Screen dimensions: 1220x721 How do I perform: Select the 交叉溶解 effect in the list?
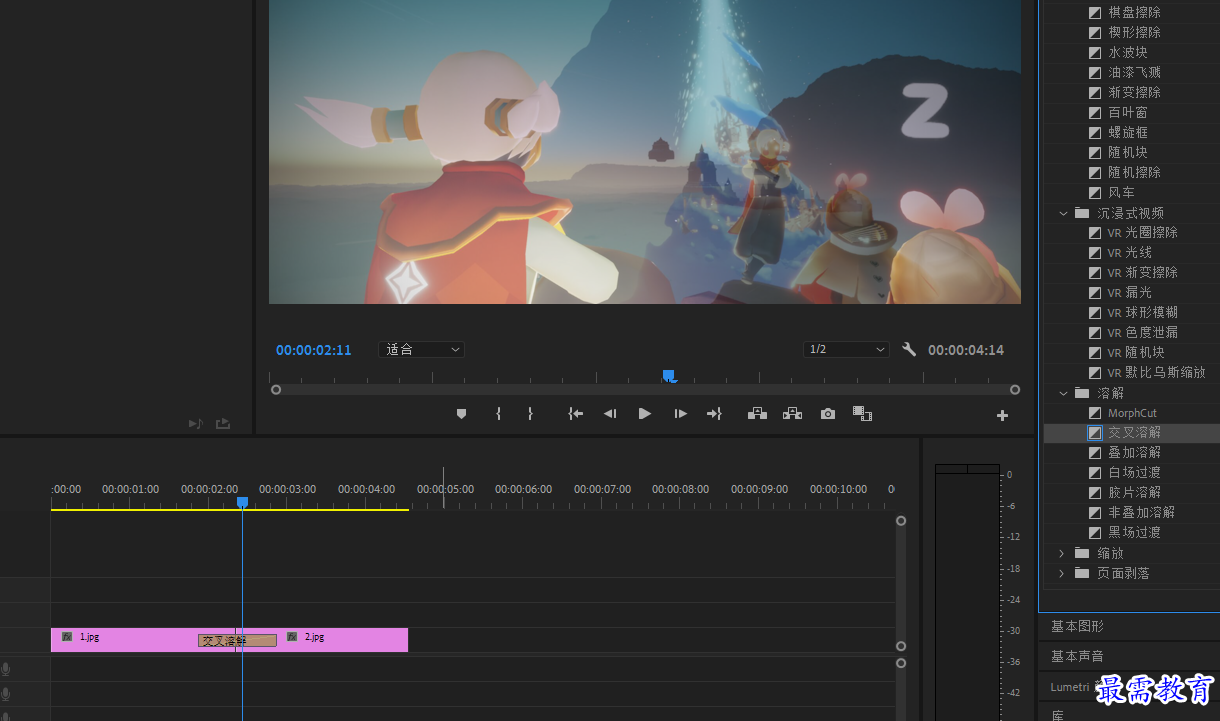(1132, 433)
